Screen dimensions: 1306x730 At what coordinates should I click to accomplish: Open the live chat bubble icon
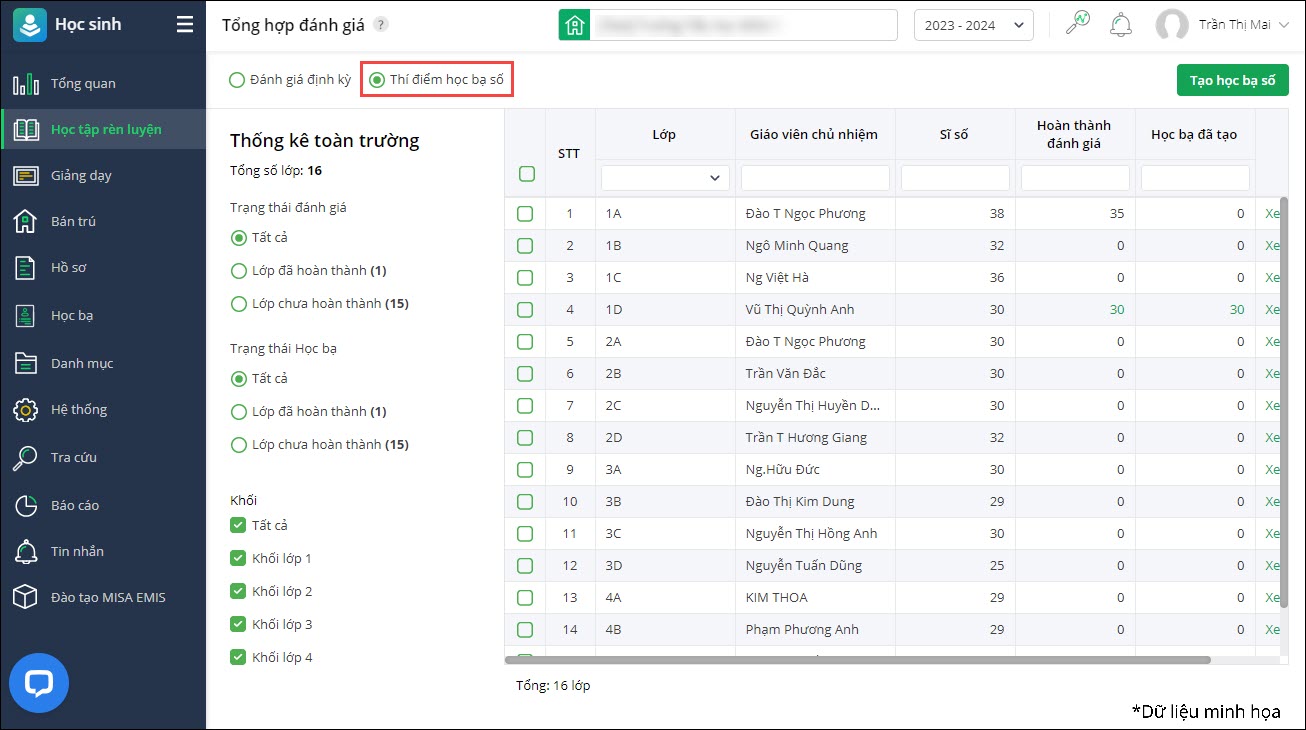point(39,683)
